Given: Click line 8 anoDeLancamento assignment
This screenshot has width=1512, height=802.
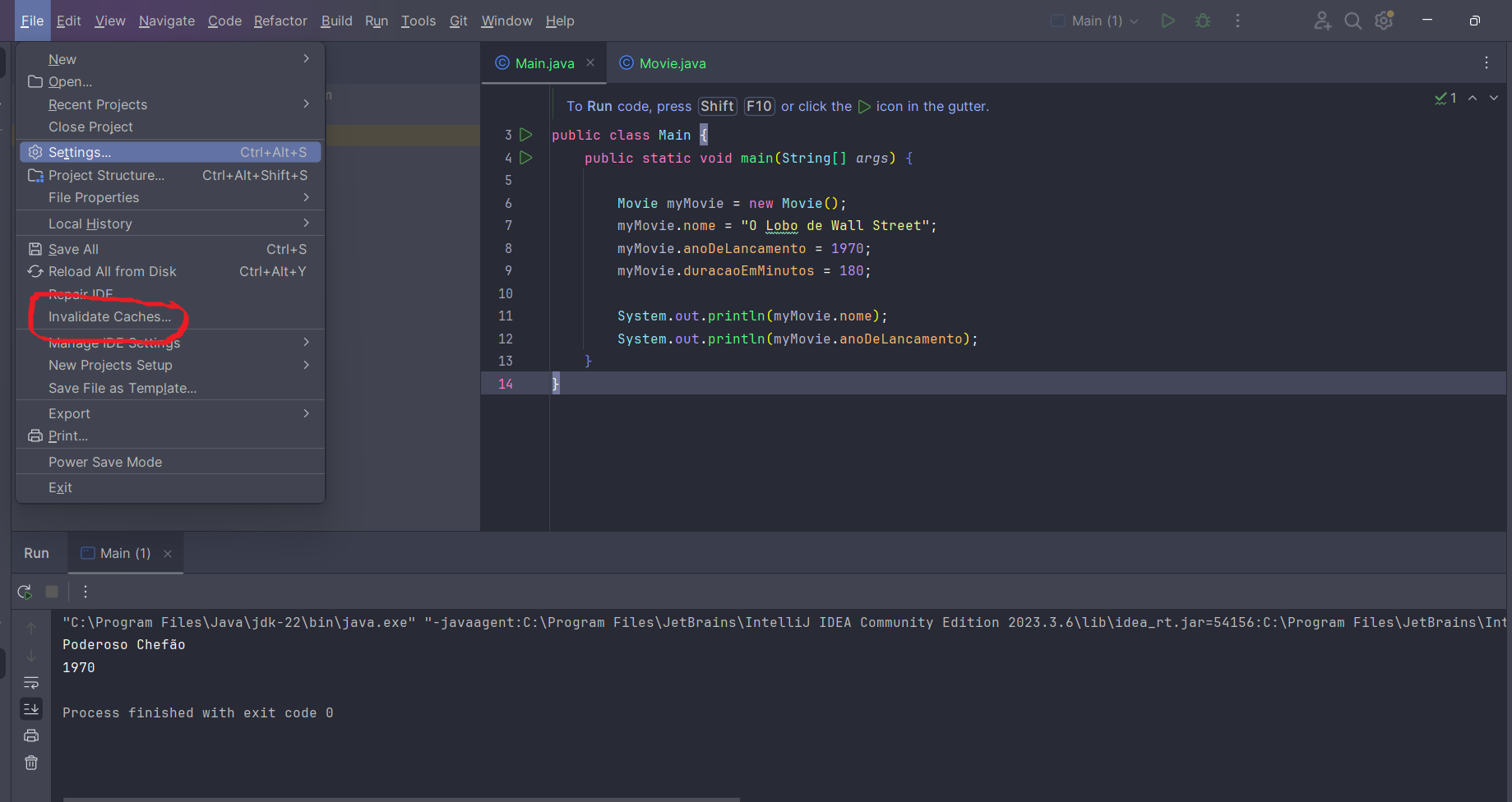Looking at the screenshot, I should [x=743, y=248].
